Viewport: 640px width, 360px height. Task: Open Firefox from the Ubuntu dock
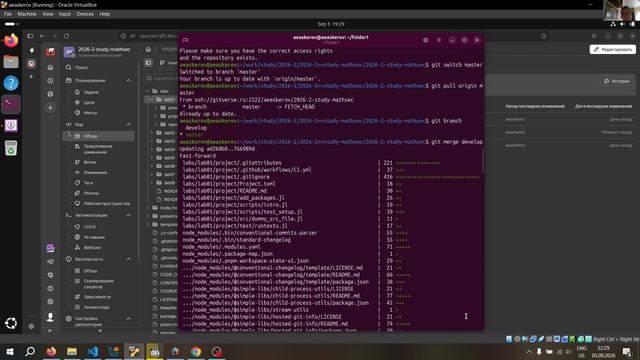point(11,41)
